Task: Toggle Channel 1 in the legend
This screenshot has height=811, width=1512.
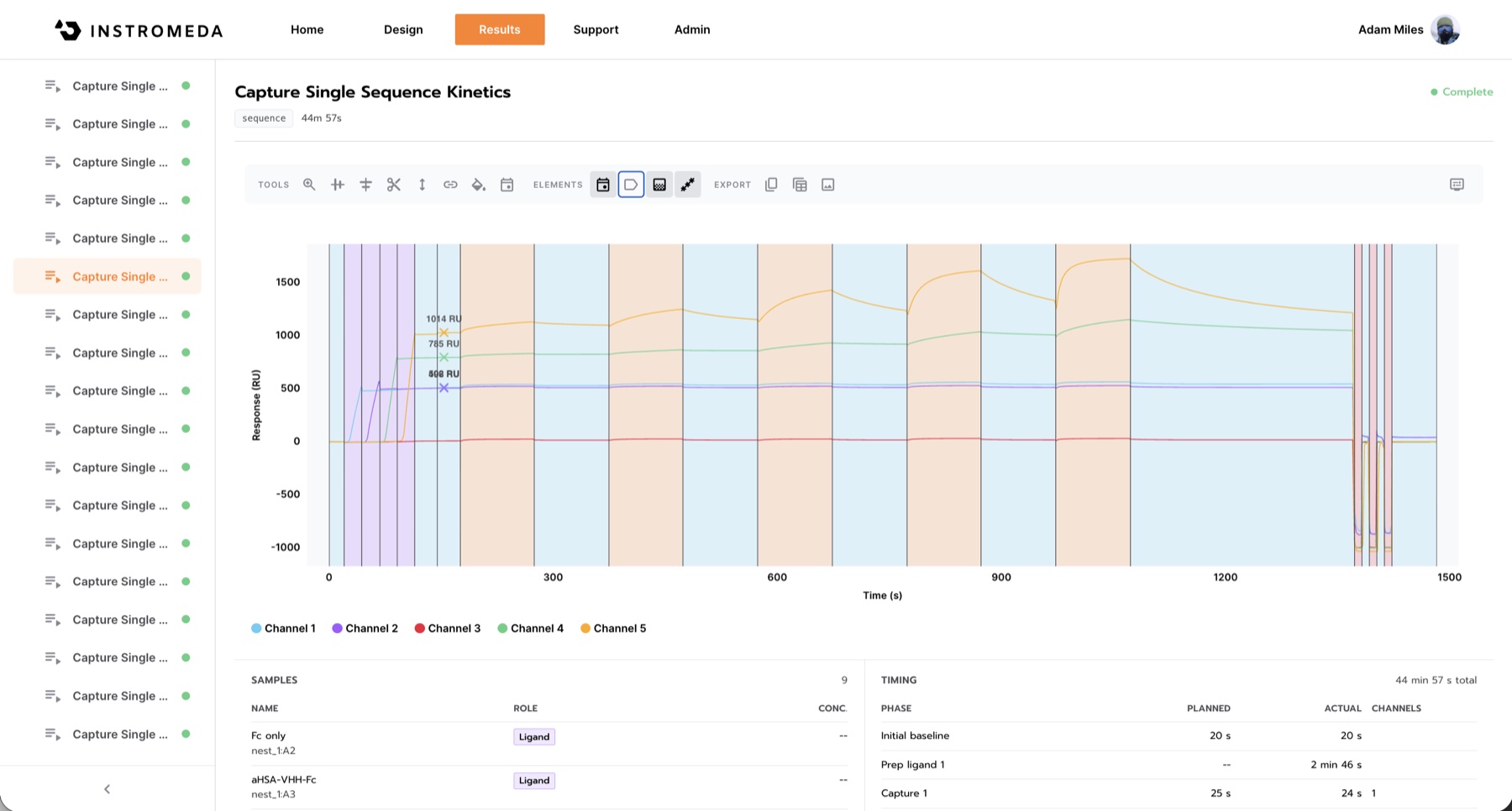Action: 283,628
